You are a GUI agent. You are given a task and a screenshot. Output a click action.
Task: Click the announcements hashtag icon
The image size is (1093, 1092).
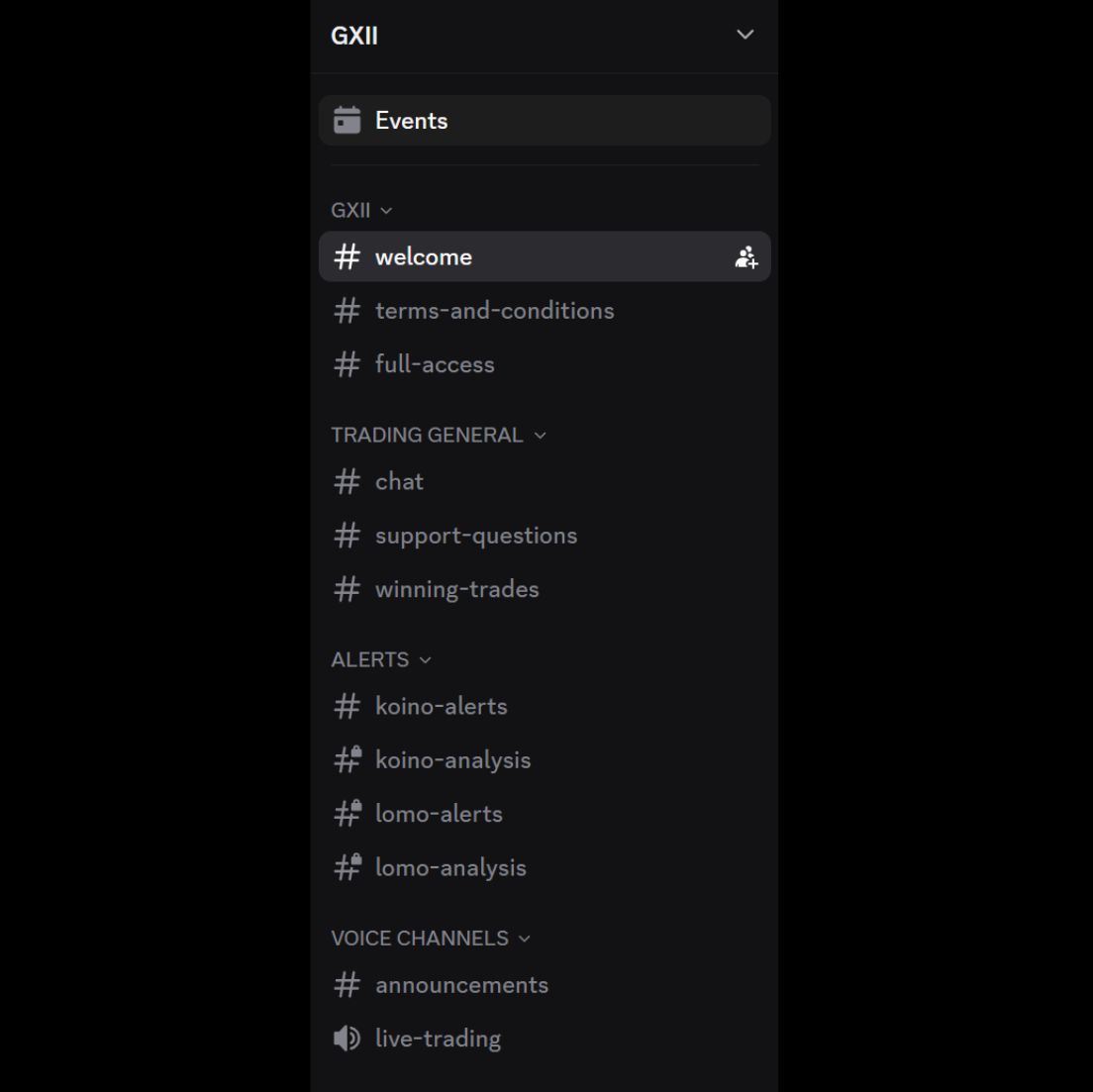(x=347, y=985)
